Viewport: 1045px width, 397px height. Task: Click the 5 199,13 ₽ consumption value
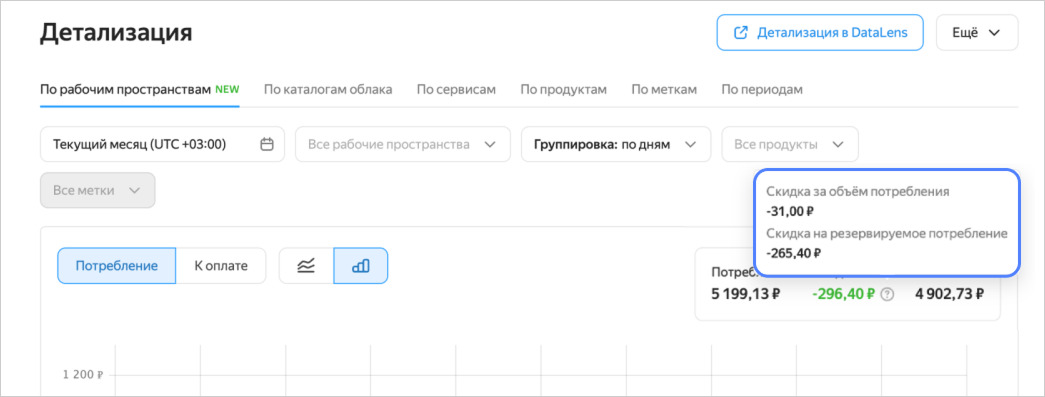tap(746, 294)
